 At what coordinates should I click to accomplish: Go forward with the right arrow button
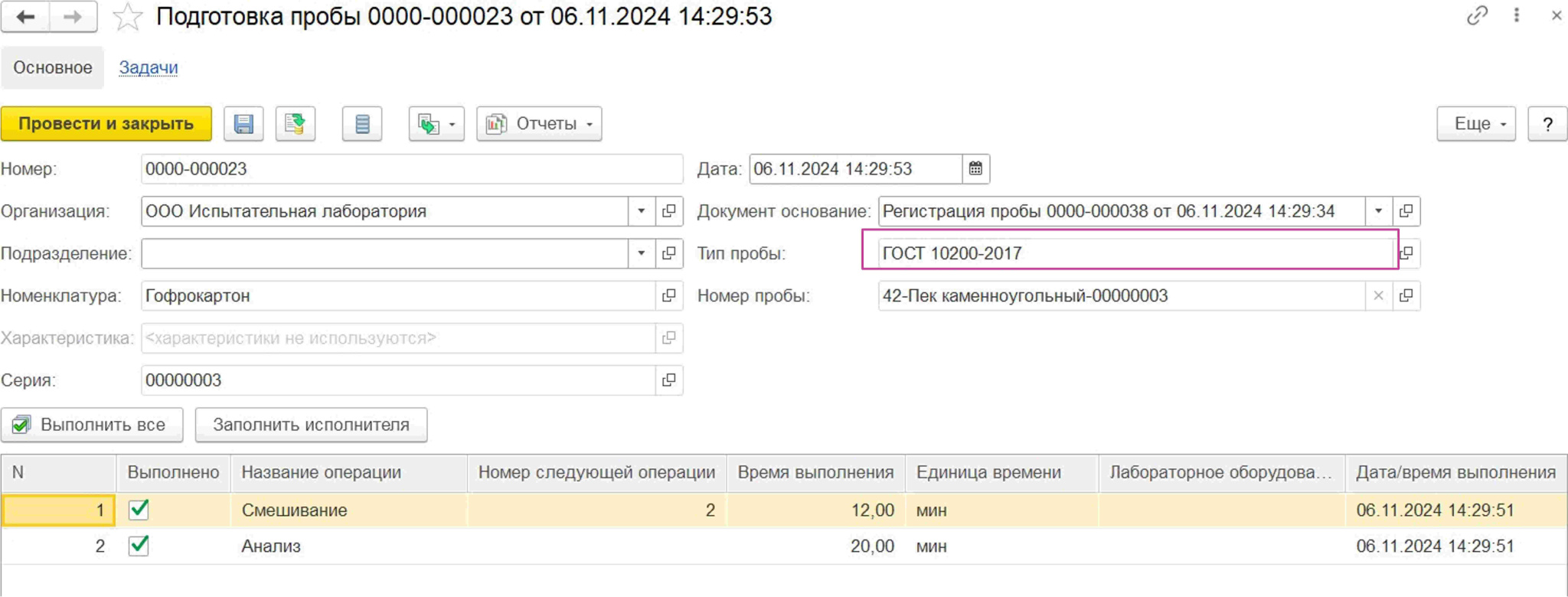[73, 16]
